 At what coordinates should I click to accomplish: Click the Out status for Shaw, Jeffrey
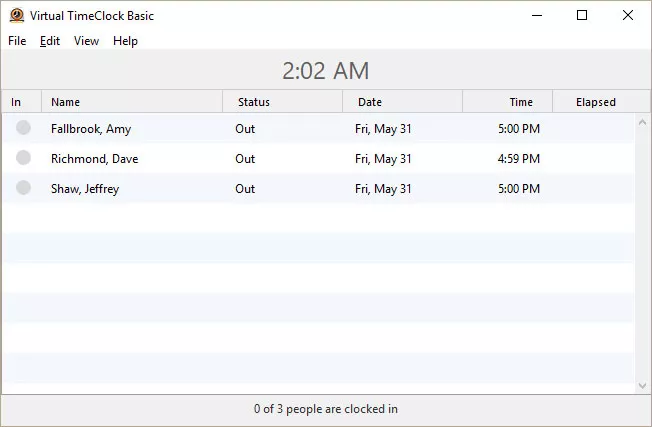point(245,189)
